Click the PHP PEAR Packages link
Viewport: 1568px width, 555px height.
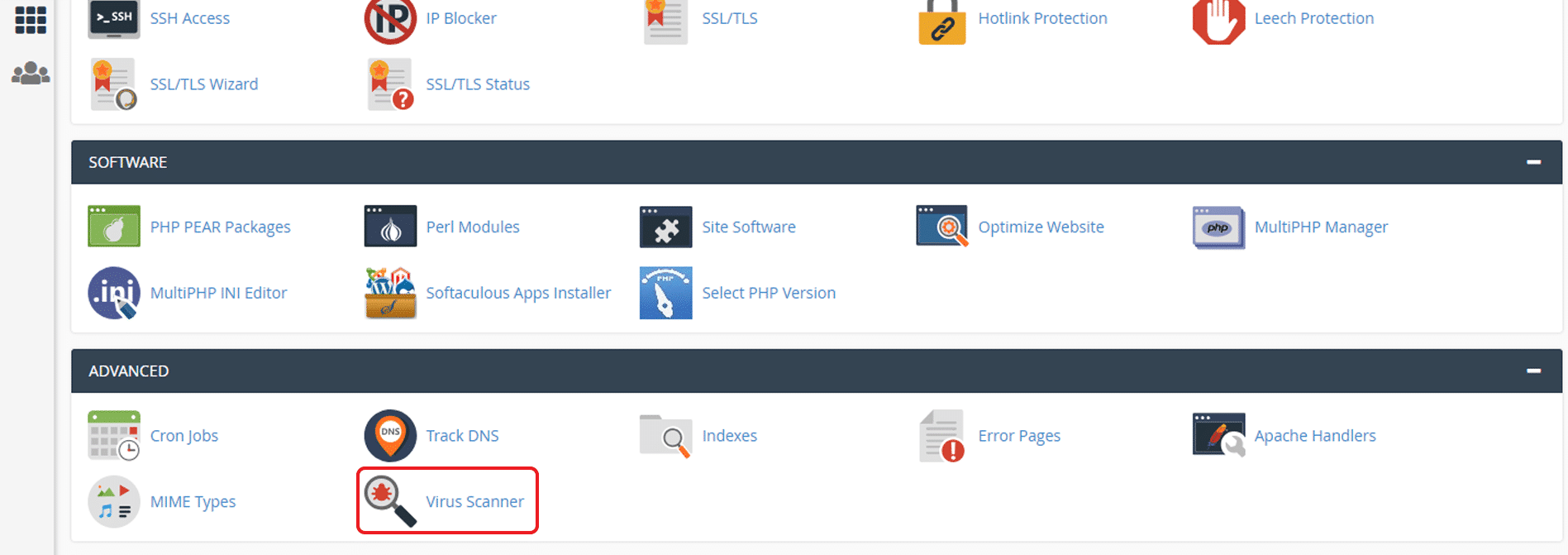pyautogui.click(x=220, y=227)
